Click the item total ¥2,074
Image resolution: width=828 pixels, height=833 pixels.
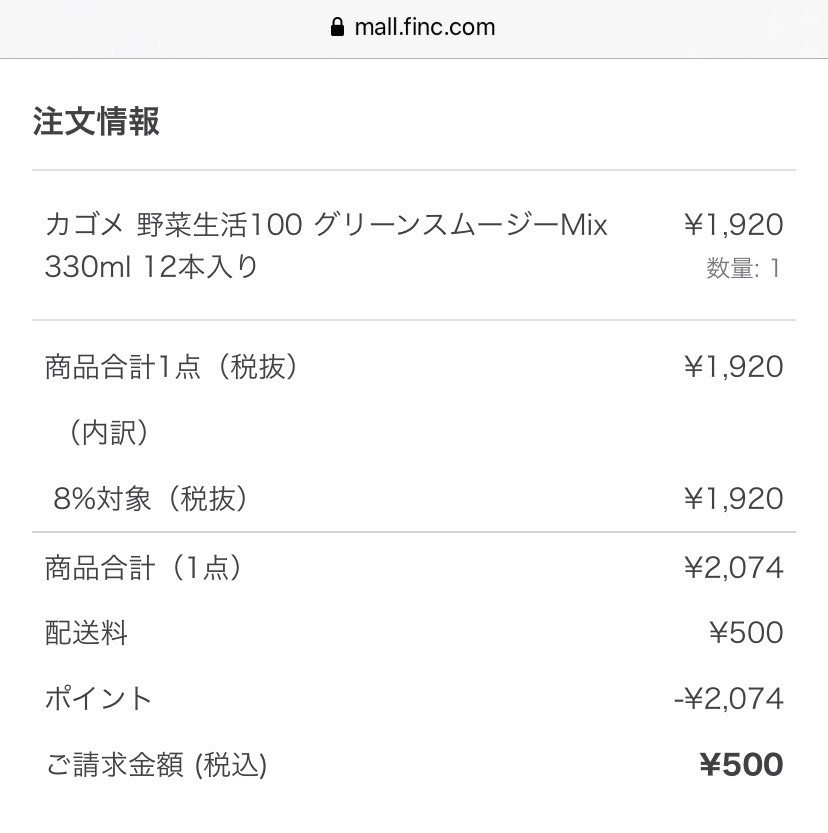[x=734, y=568]
